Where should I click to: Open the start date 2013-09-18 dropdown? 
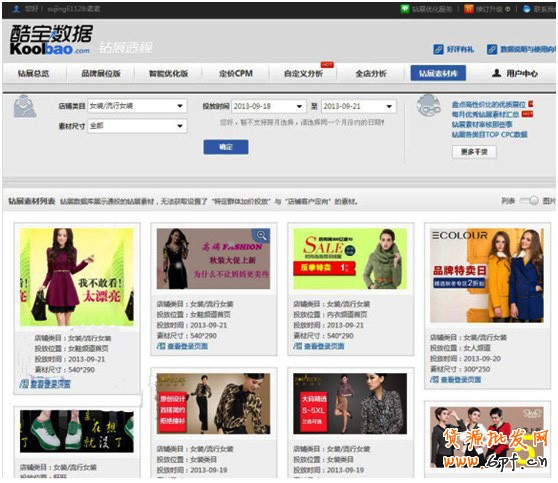(269, 106)
